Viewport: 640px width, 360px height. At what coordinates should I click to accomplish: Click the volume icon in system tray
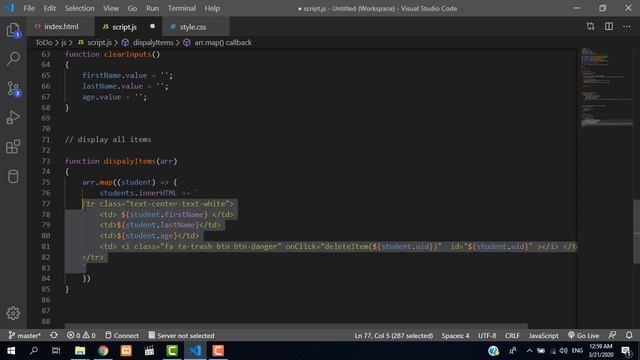(x=564, y=351)
